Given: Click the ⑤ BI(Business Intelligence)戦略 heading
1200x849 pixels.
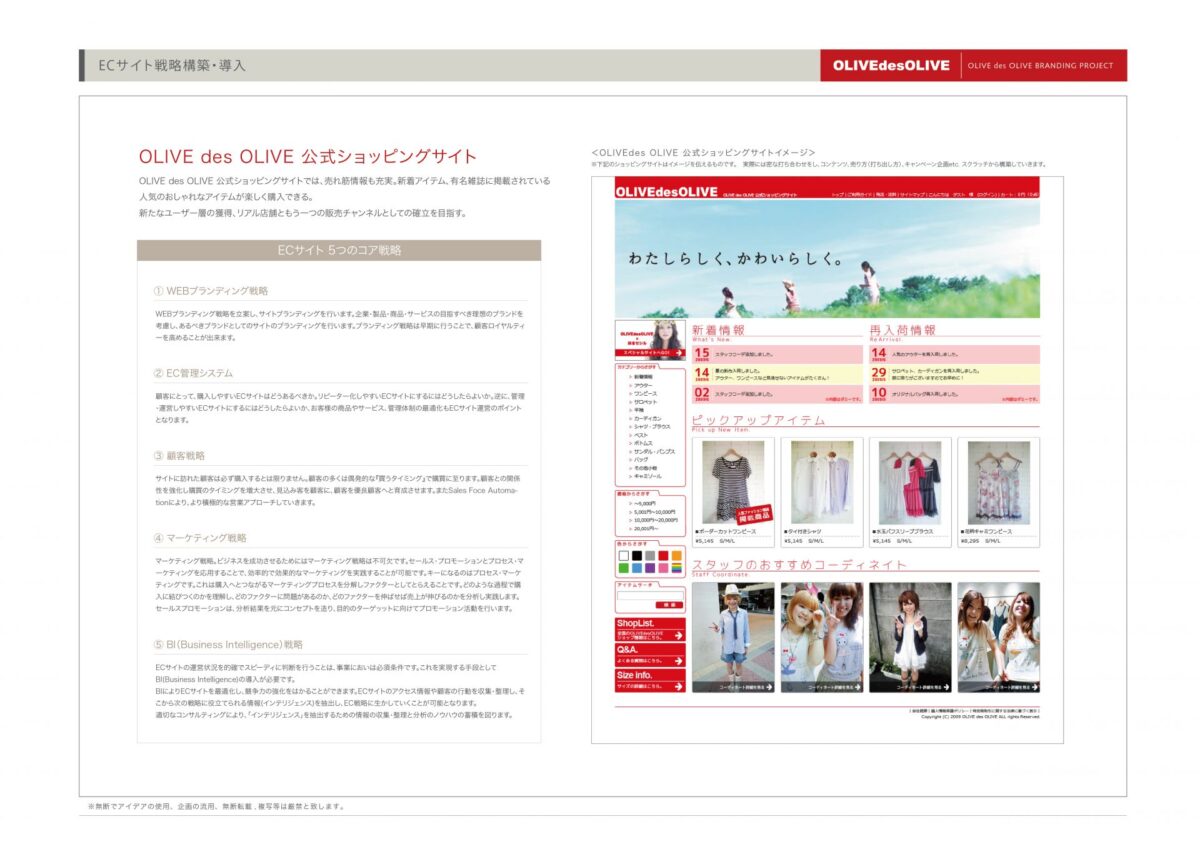Looking at the screenshot, I should coord(228,645).
